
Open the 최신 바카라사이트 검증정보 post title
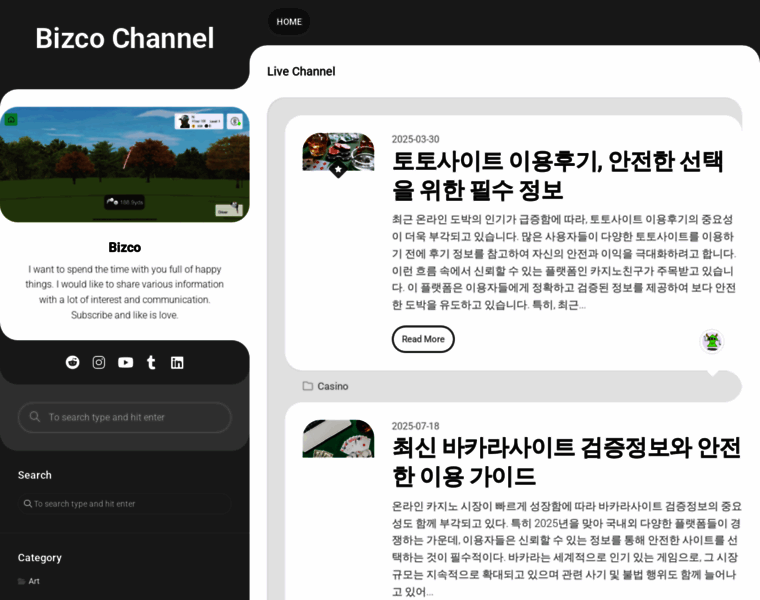(566, 462)
